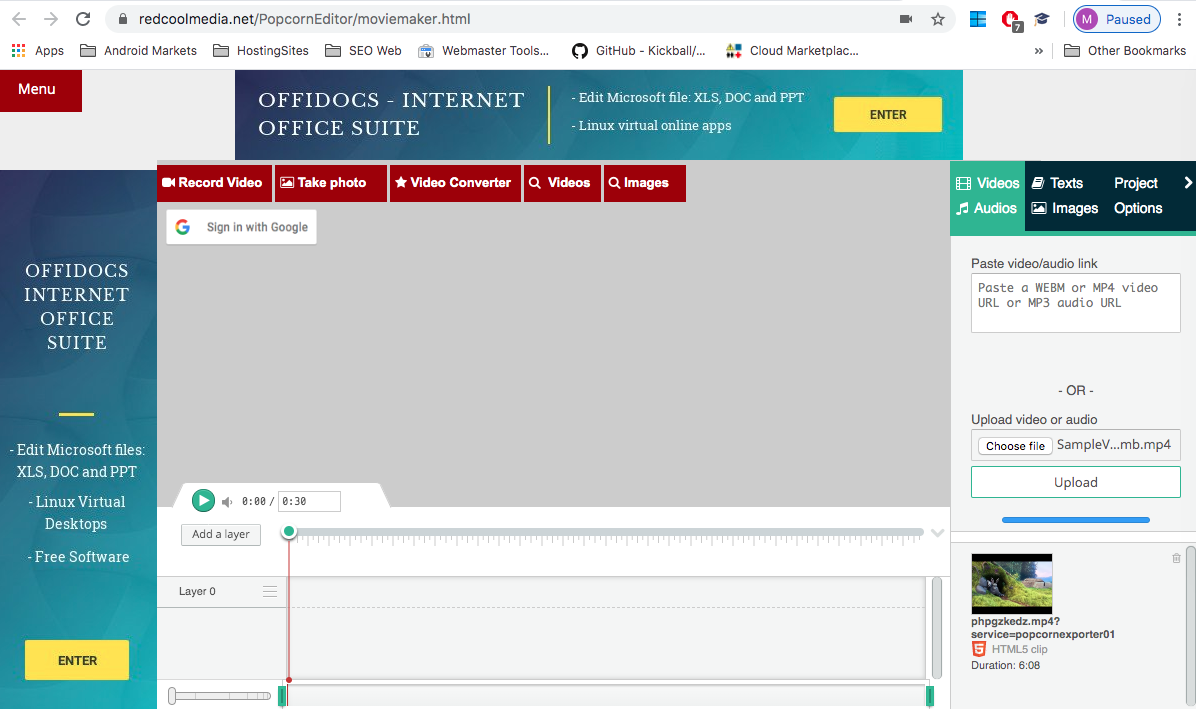Click the Add a layer button
The image size is (1196, 709).
[x=221, y=534]
